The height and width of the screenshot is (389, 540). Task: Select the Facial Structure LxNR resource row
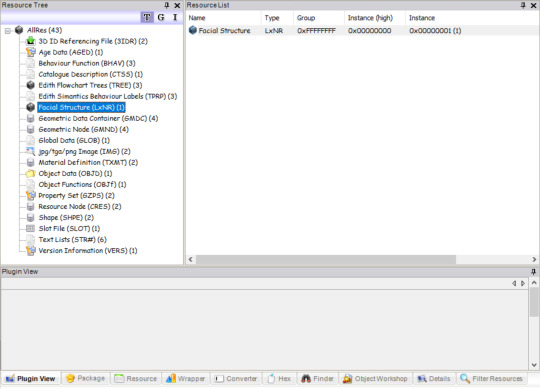362,31
